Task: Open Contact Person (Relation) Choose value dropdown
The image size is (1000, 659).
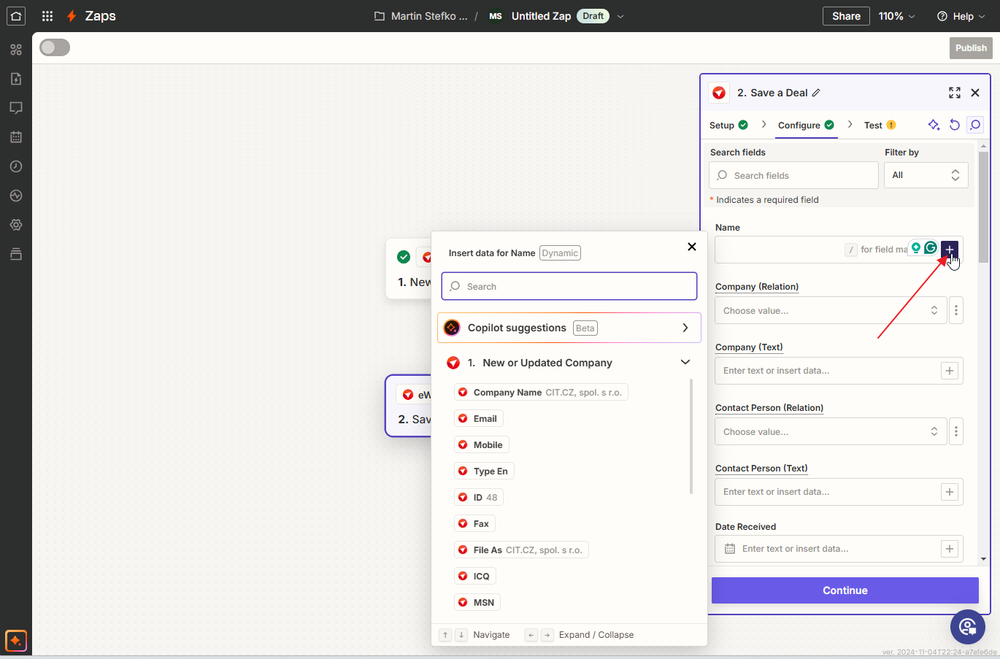Action: pos(830,432)
